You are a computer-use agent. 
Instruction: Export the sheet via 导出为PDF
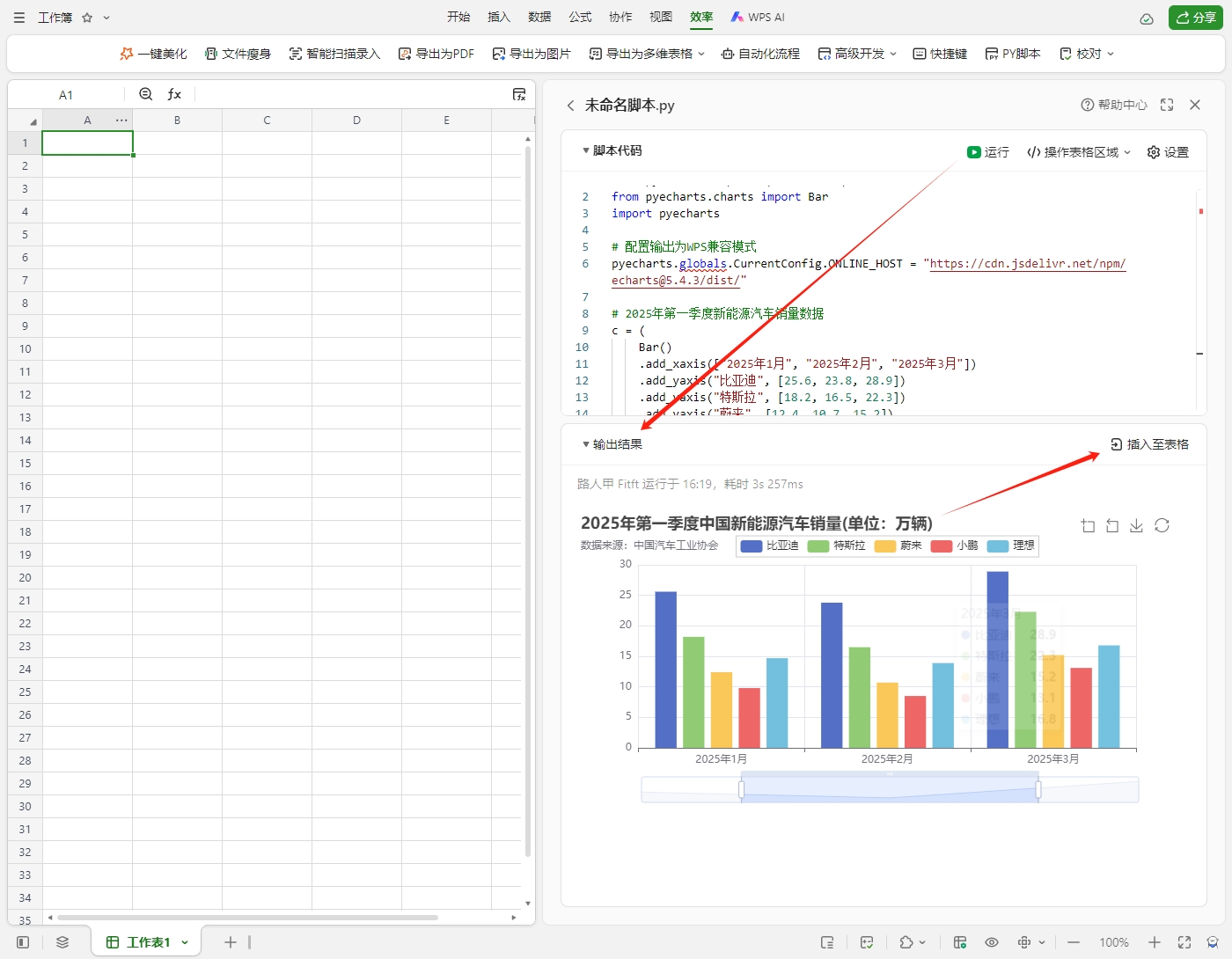pyautogui.click(x=436, y=54)
